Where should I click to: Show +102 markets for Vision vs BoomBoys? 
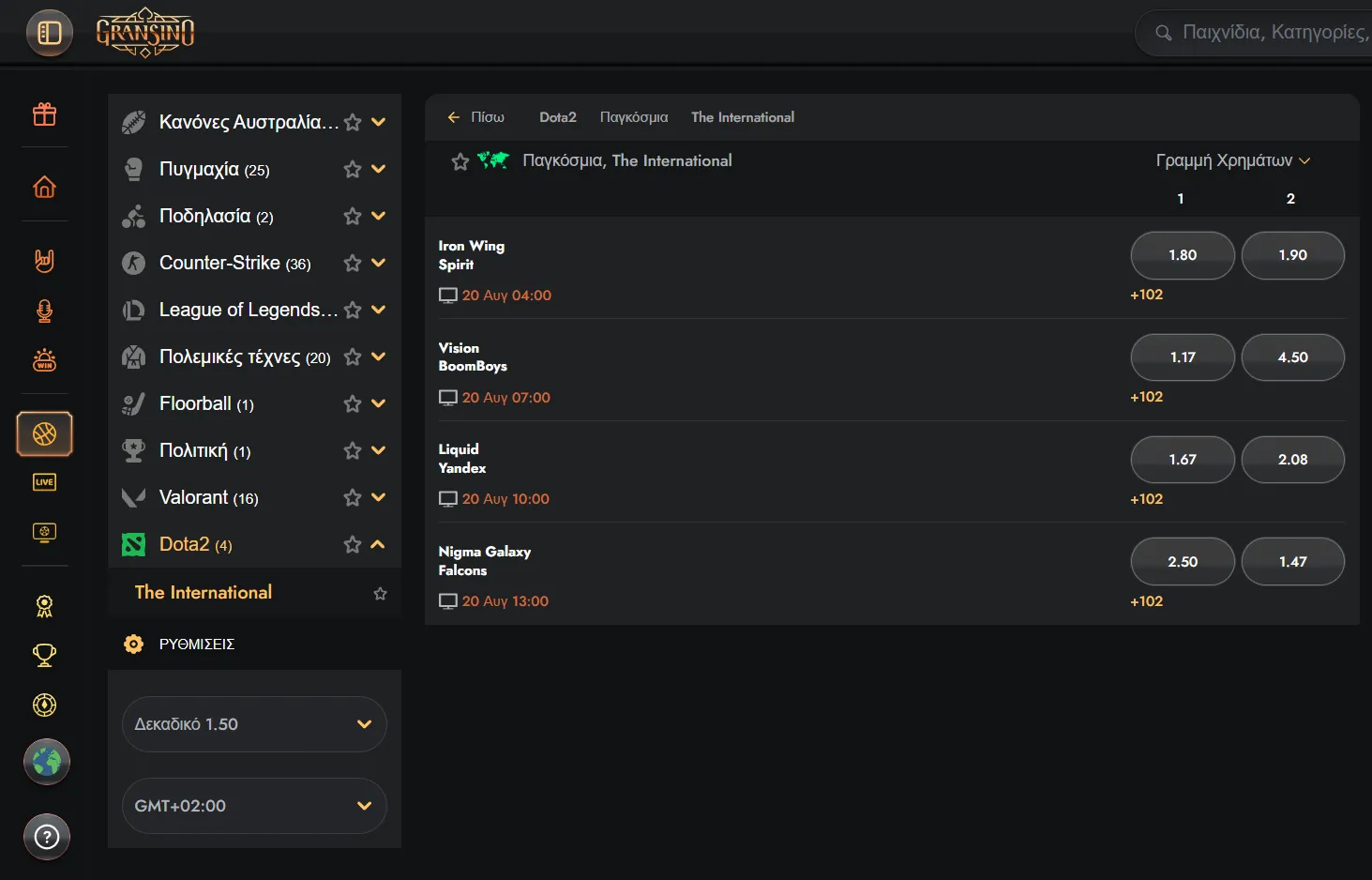[x=1147, y=397]
